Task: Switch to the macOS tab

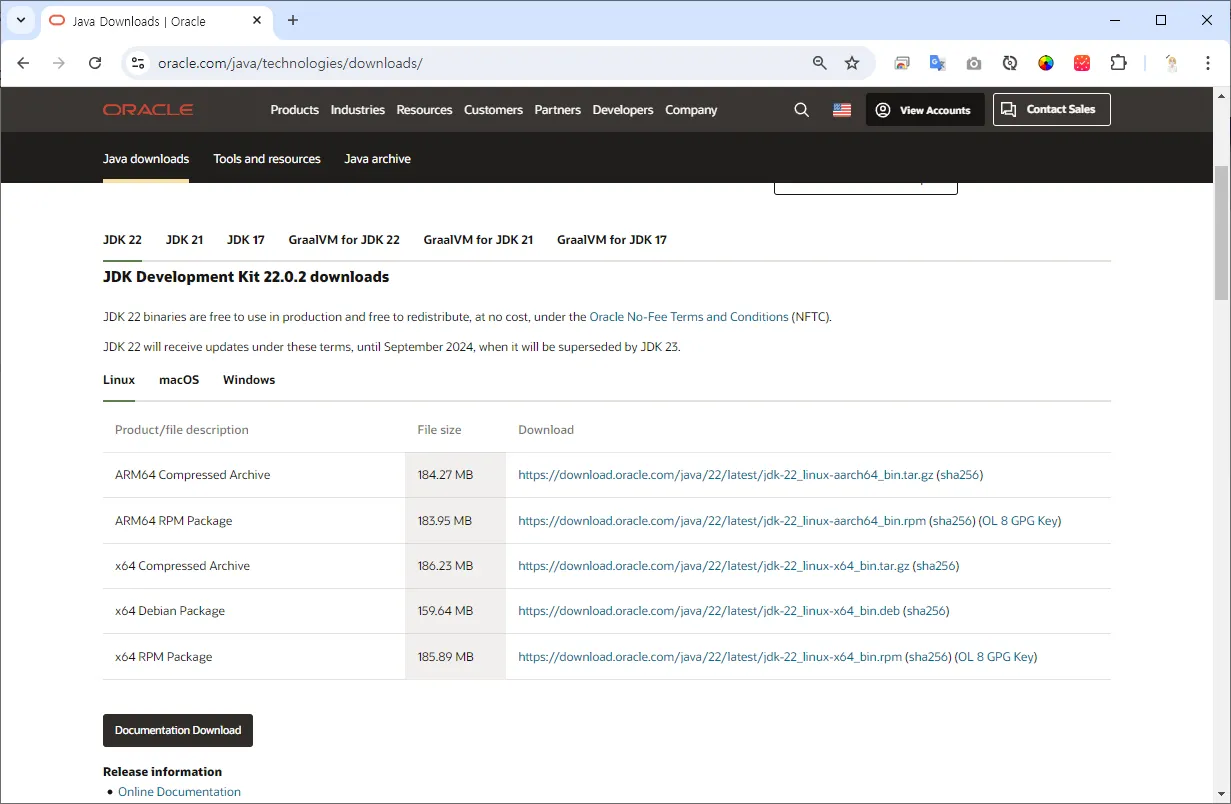Action: (x=179, y=380)
